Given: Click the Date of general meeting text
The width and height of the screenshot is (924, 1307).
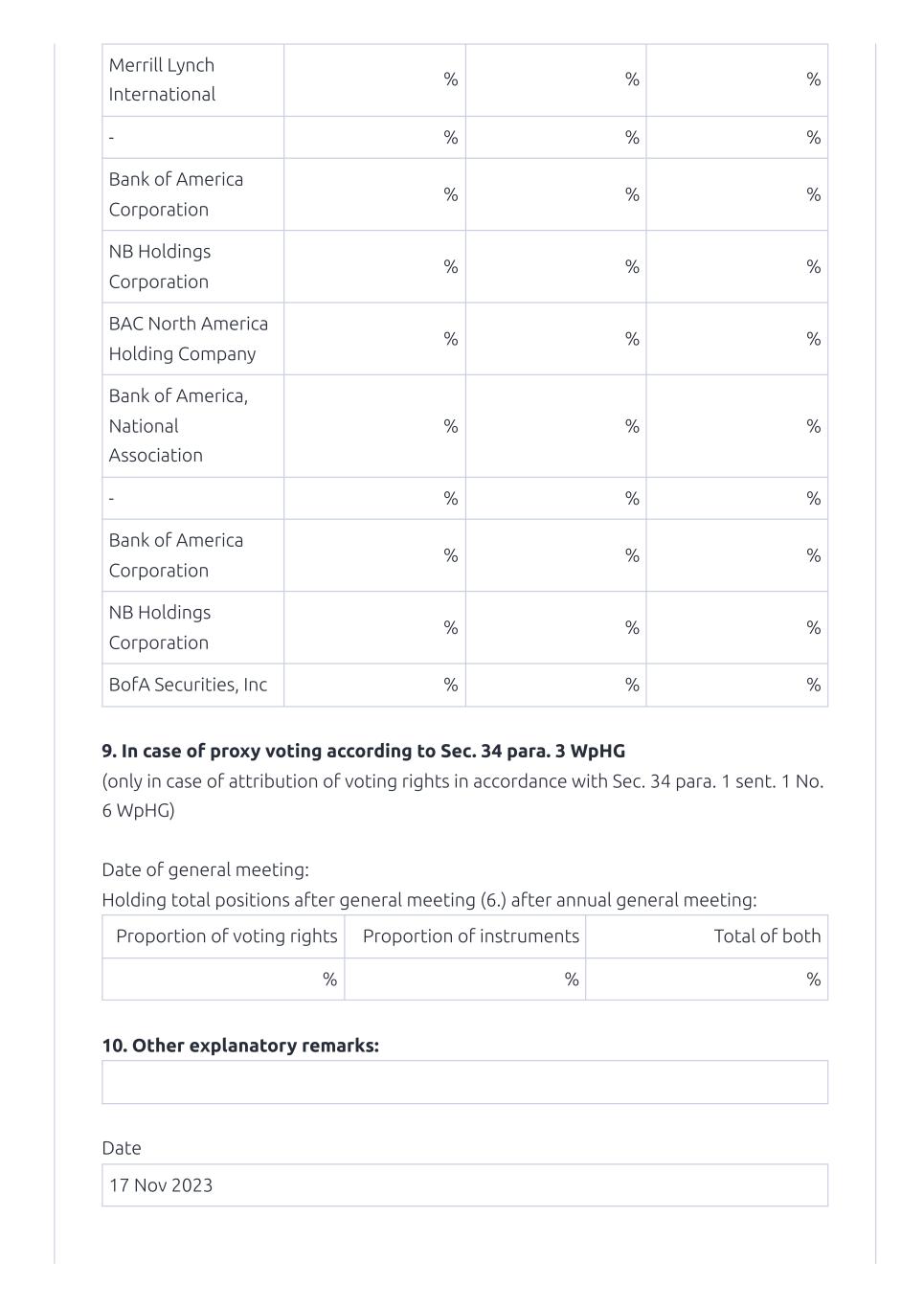Looking at the screenshot, I should coord(205,869).
